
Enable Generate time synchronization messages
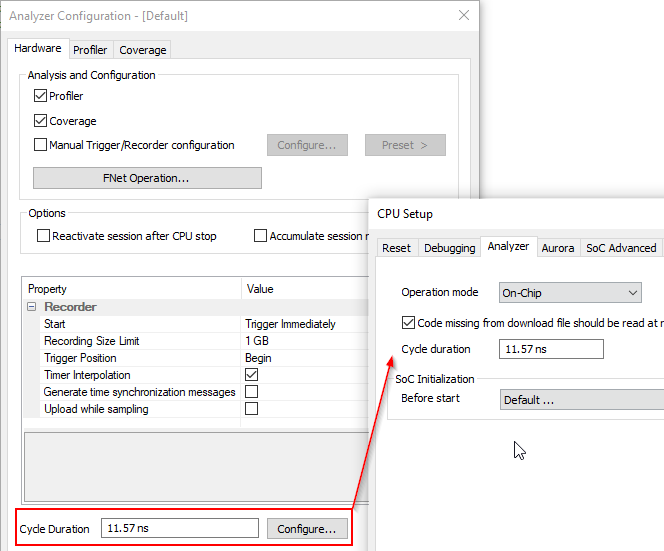click(x=251, y=392)
